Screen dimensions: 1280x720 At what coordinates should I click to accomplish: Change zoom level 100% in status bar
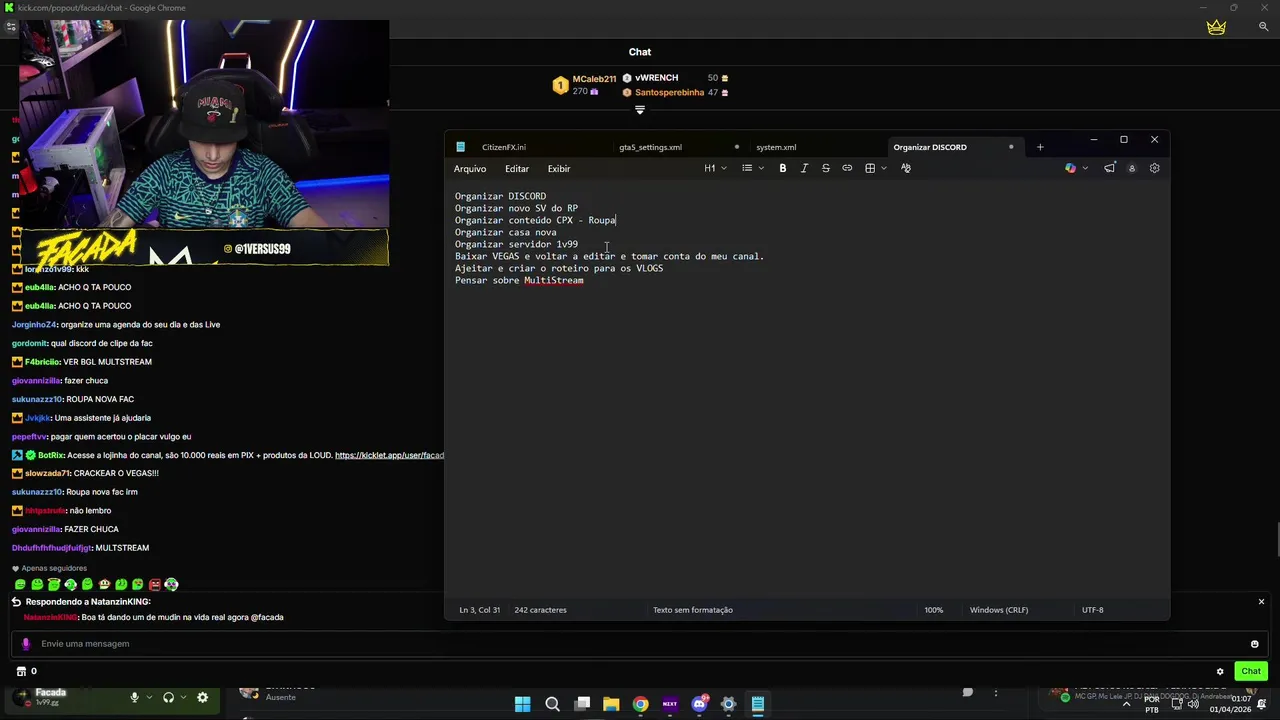point(934,610)
